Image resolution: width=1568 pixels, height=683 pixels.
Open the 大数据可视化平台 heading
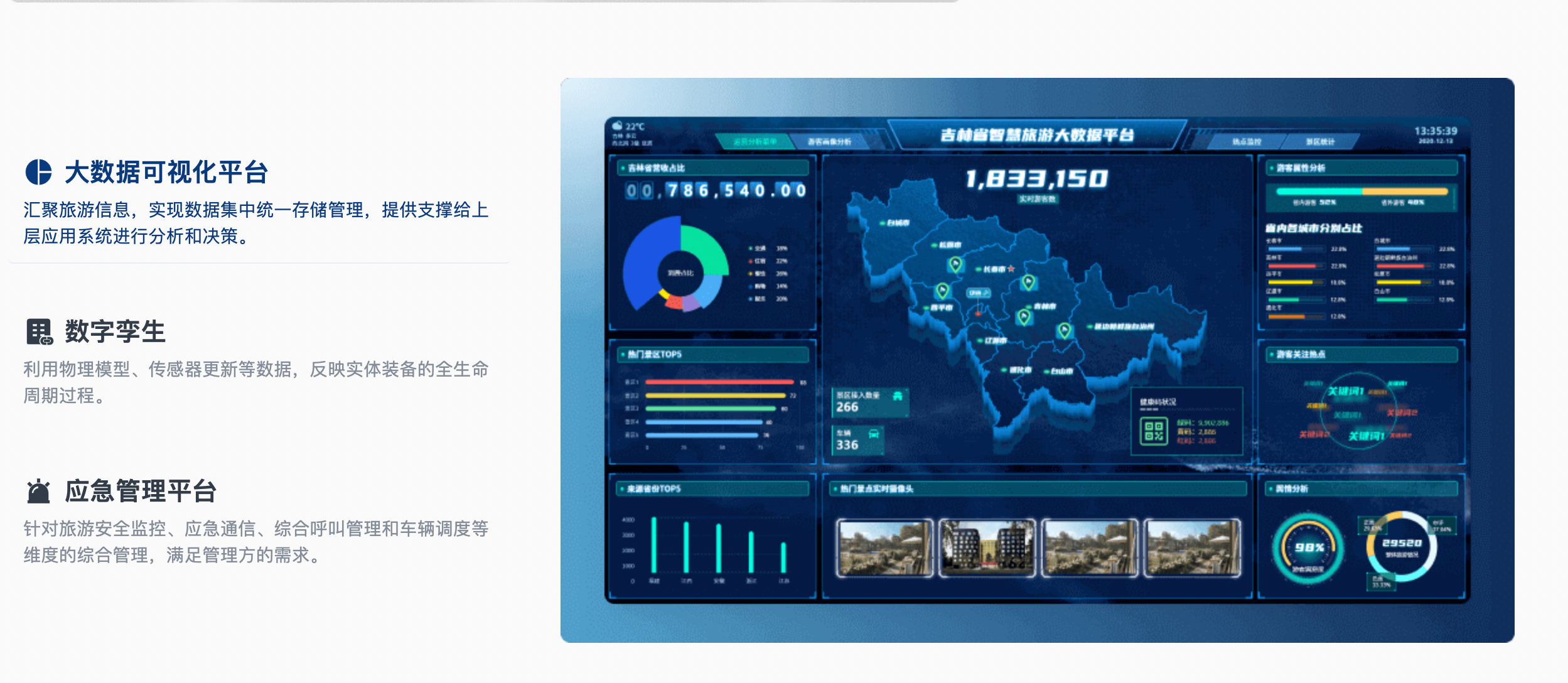click(x=166, y=172)
